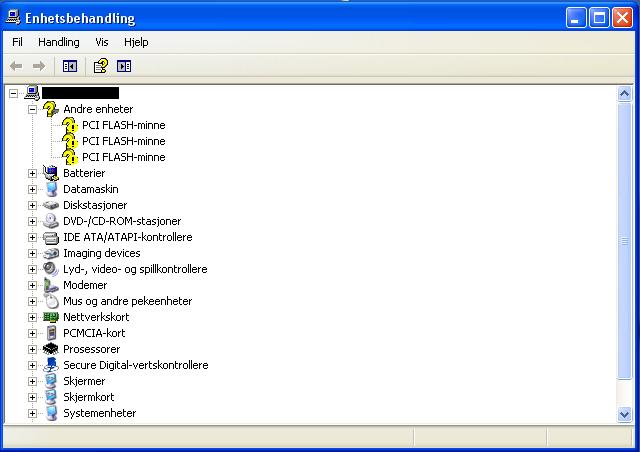640x452 pixels.
Task: Click the scrollbar up arrow
Action: [624, 94]
